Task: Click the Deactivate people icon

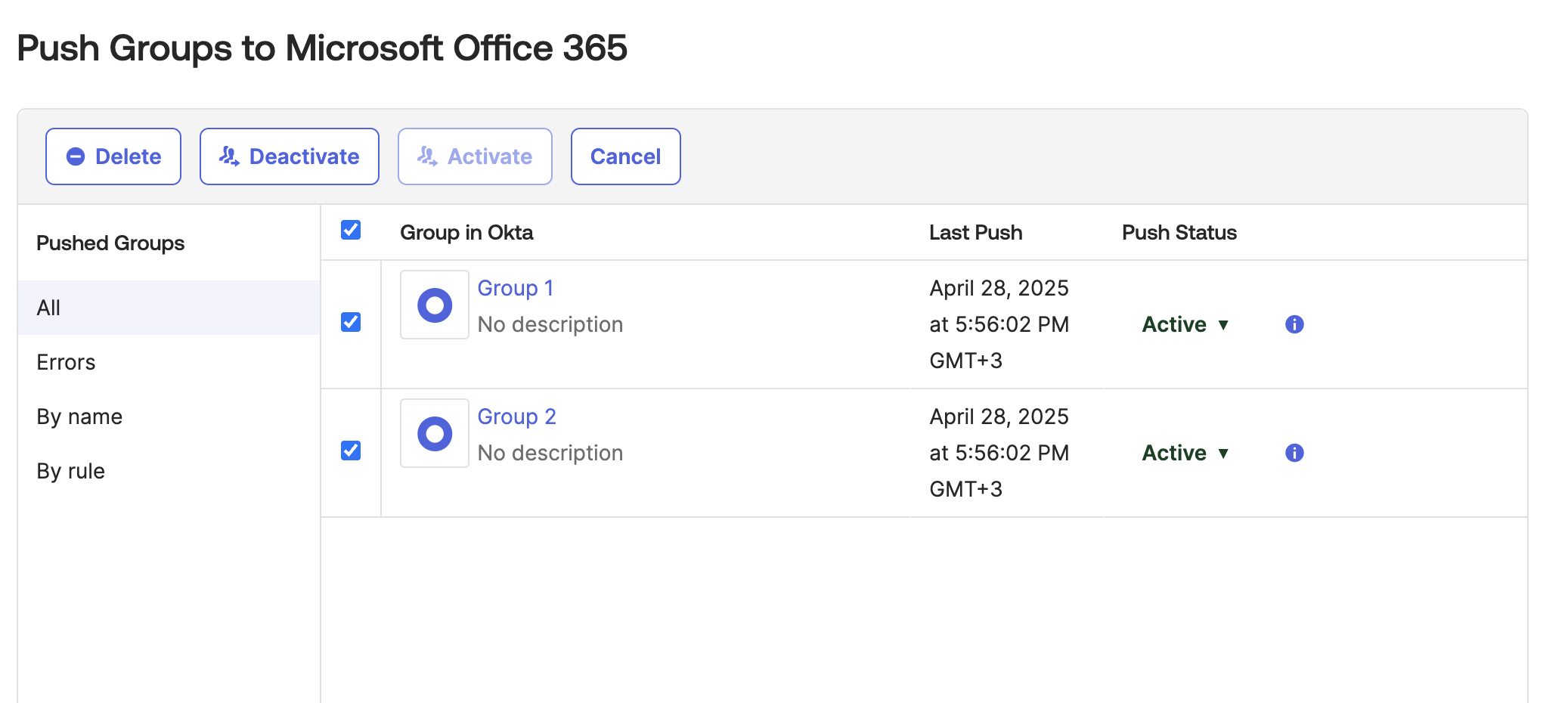Action: click(229, 156)
